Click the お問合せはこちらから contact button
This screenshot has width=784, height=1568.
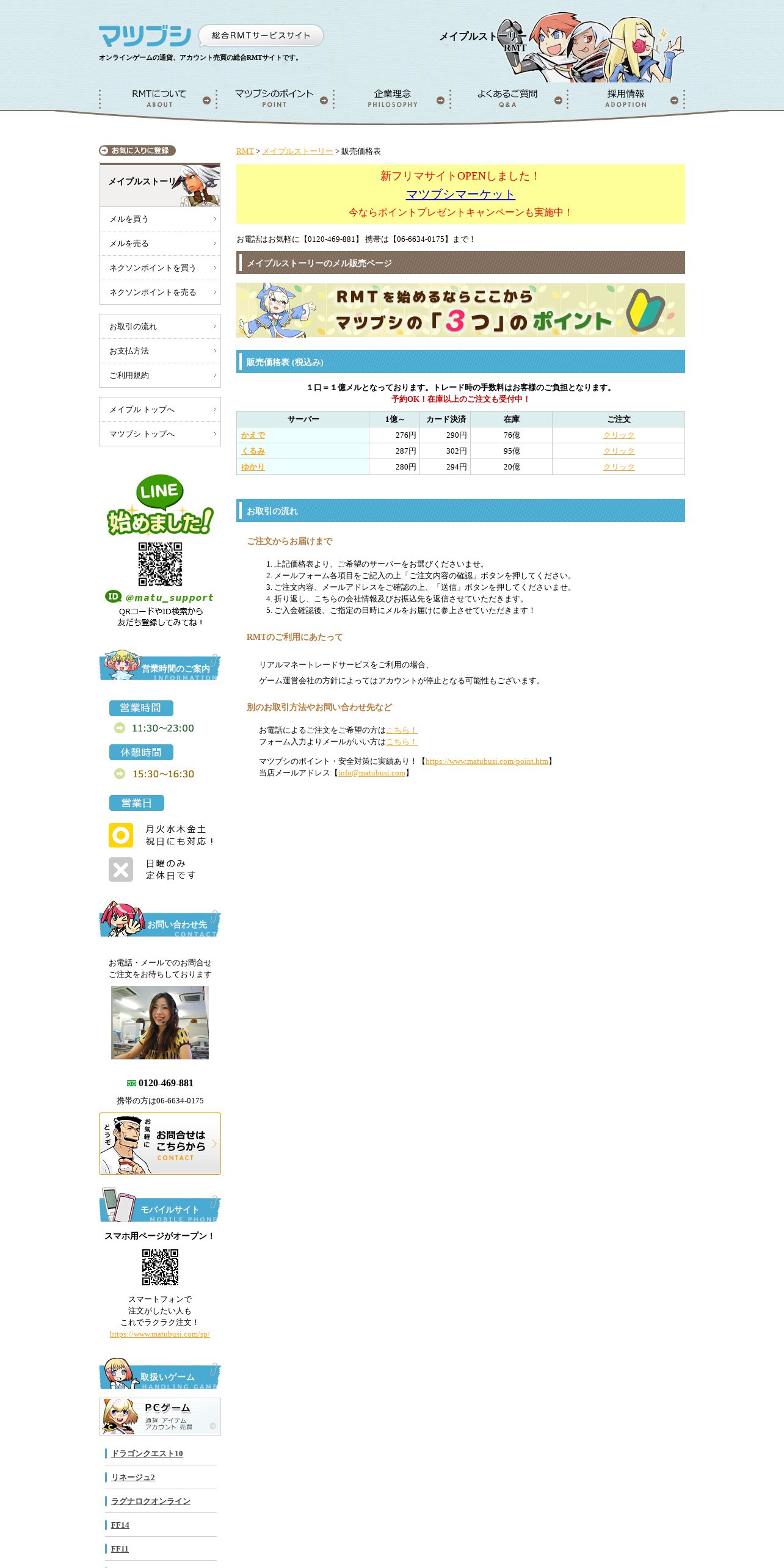(x=160, y=1144)
